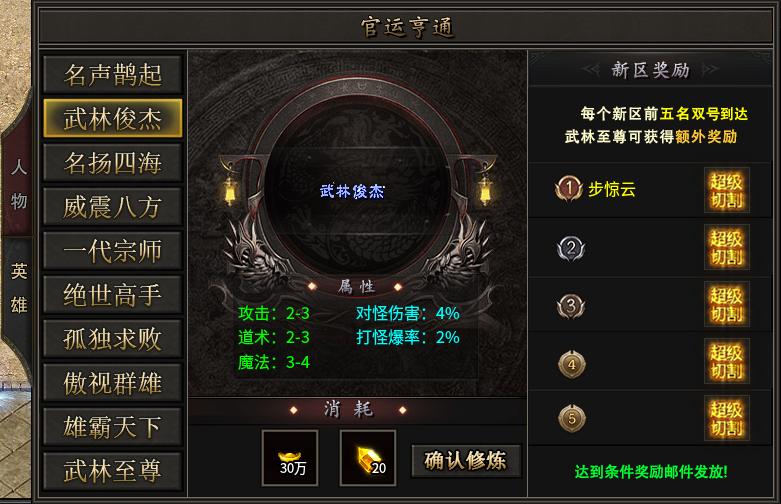Click the 确认修炼 button
Image resolution: width=781 pixels, height=504 pixels.
tap(466, 461)
